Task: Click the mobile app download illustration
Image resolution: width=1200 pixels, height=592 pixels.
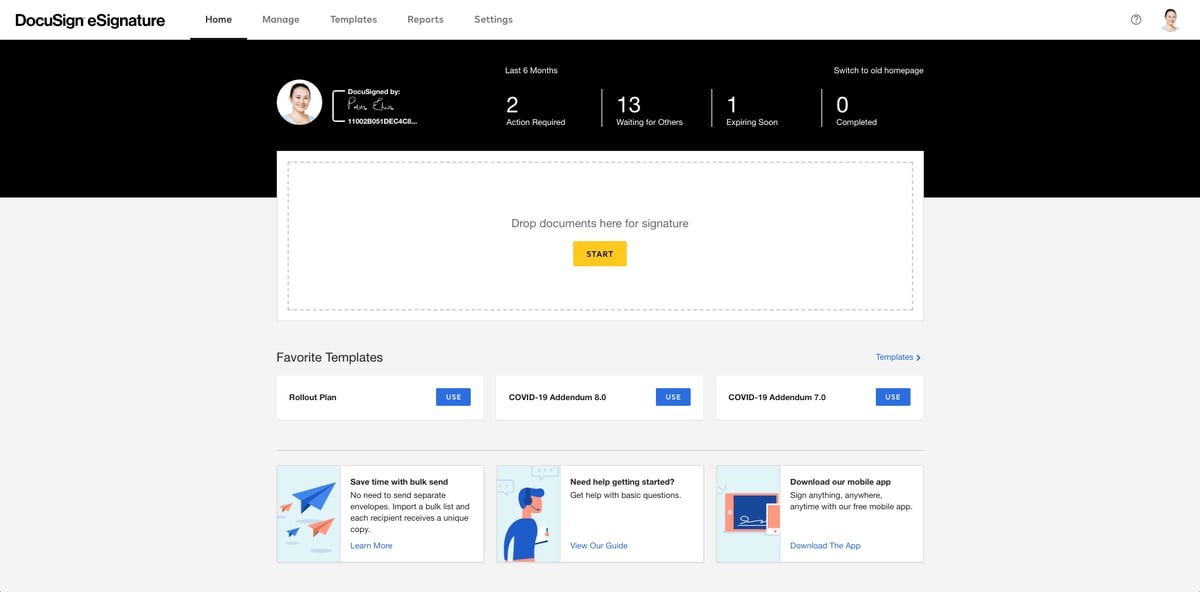Action: (748, 513)
